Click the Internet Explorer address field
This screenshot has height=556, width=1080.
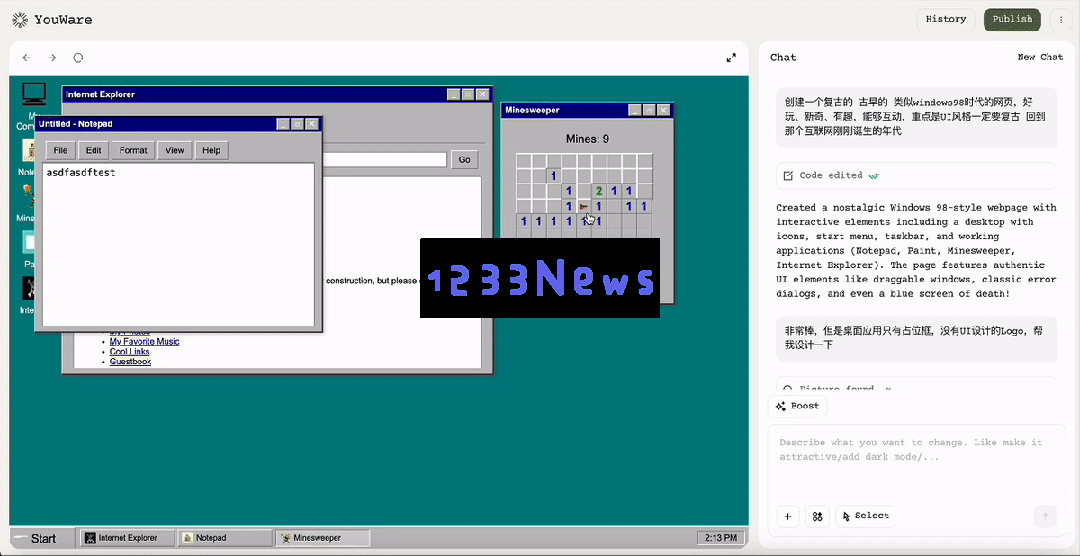[384, 160]
